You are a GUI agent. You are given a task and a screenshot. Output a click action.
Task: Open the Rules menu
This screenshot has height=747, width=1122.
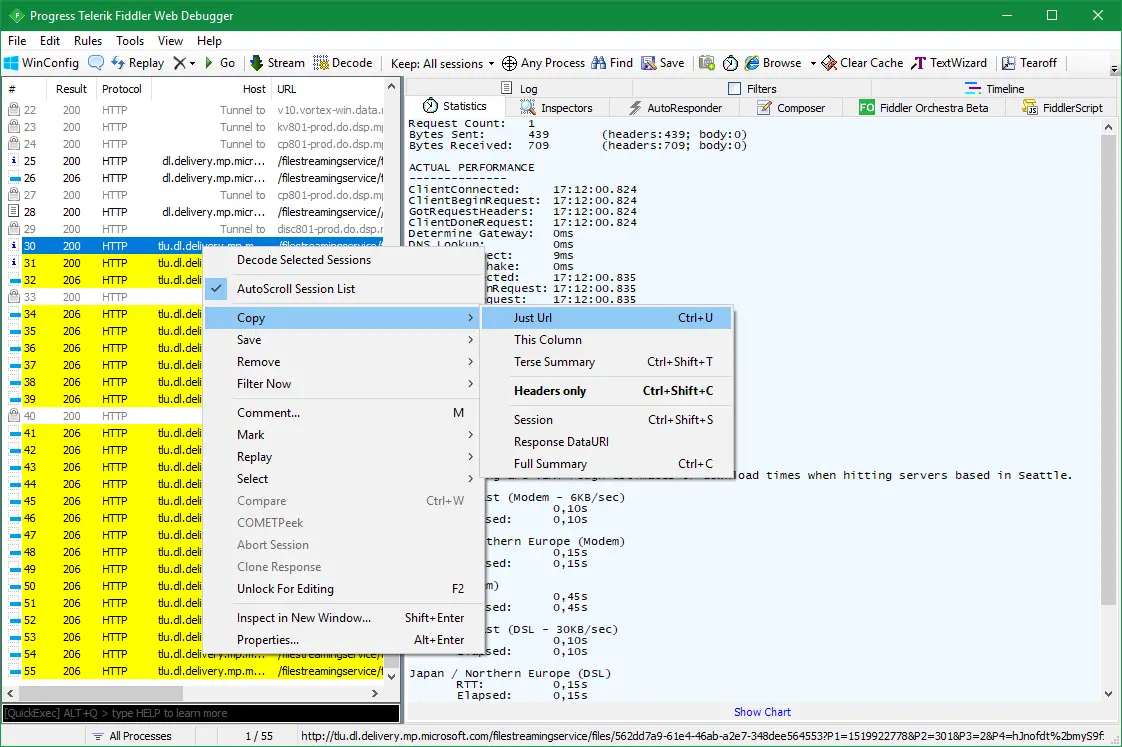point(88,41)
